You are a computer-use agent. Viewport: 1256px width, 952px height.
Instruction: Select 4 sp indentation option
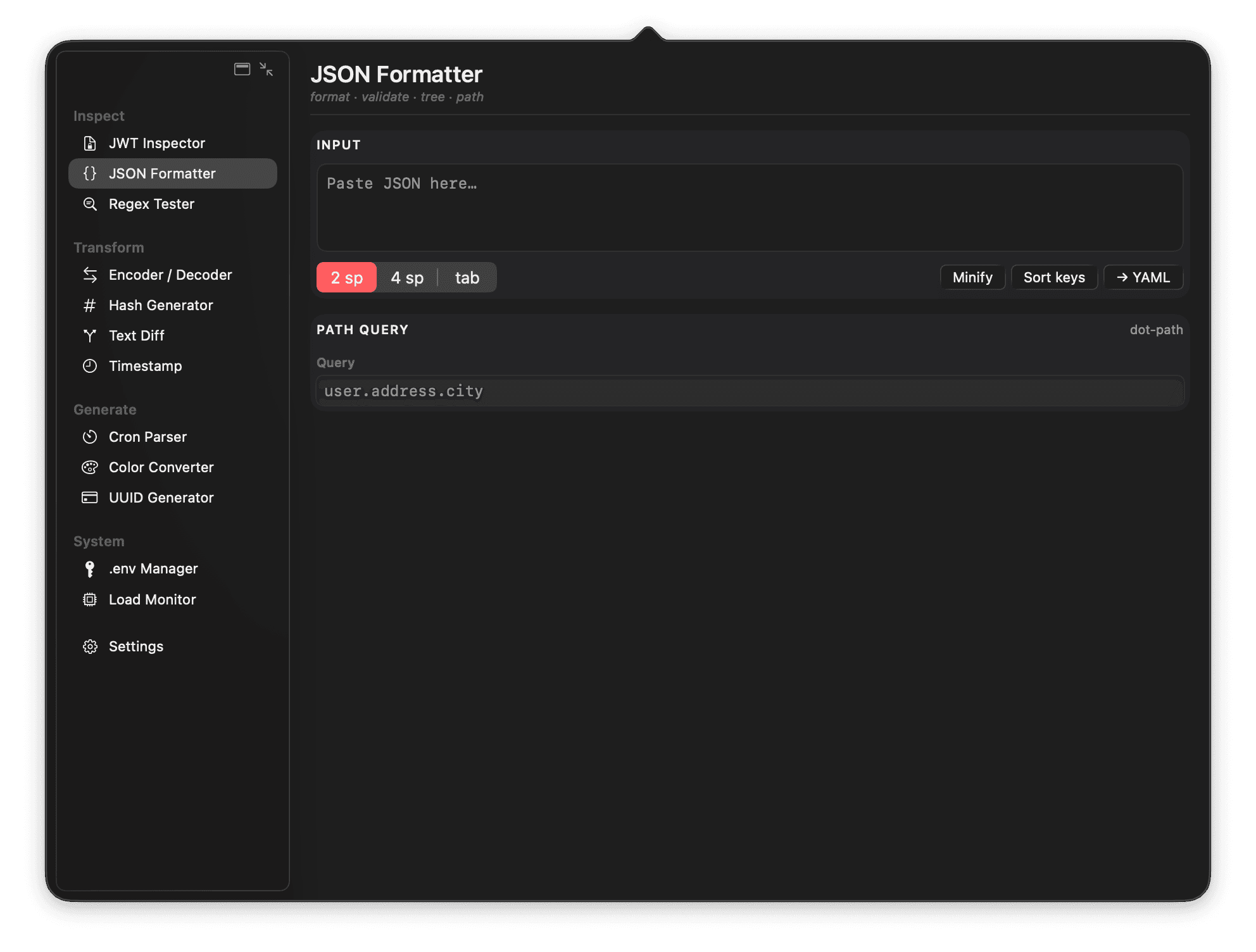407,277
